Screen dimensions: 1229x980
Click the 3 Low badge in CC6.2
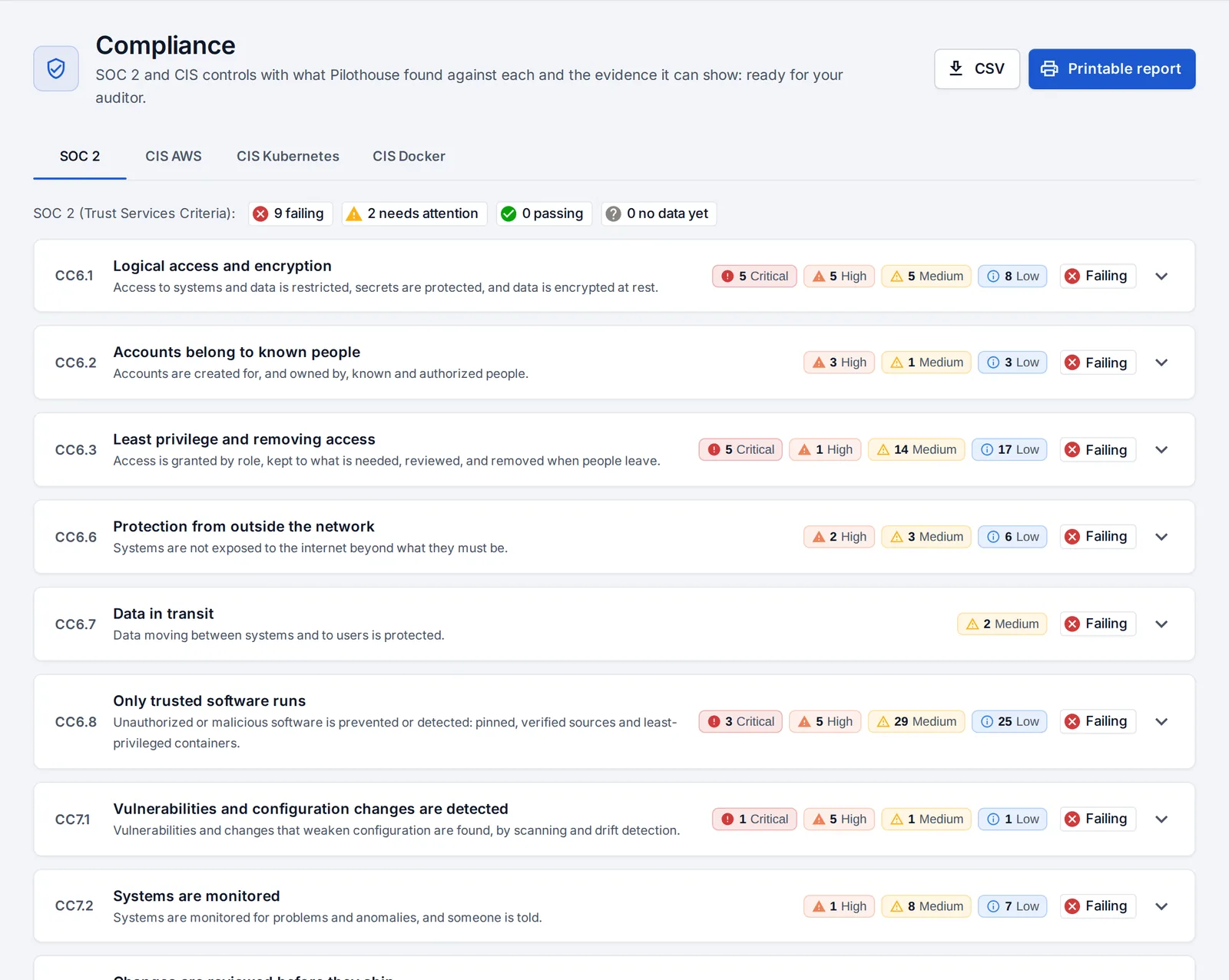coord(1012,363)
